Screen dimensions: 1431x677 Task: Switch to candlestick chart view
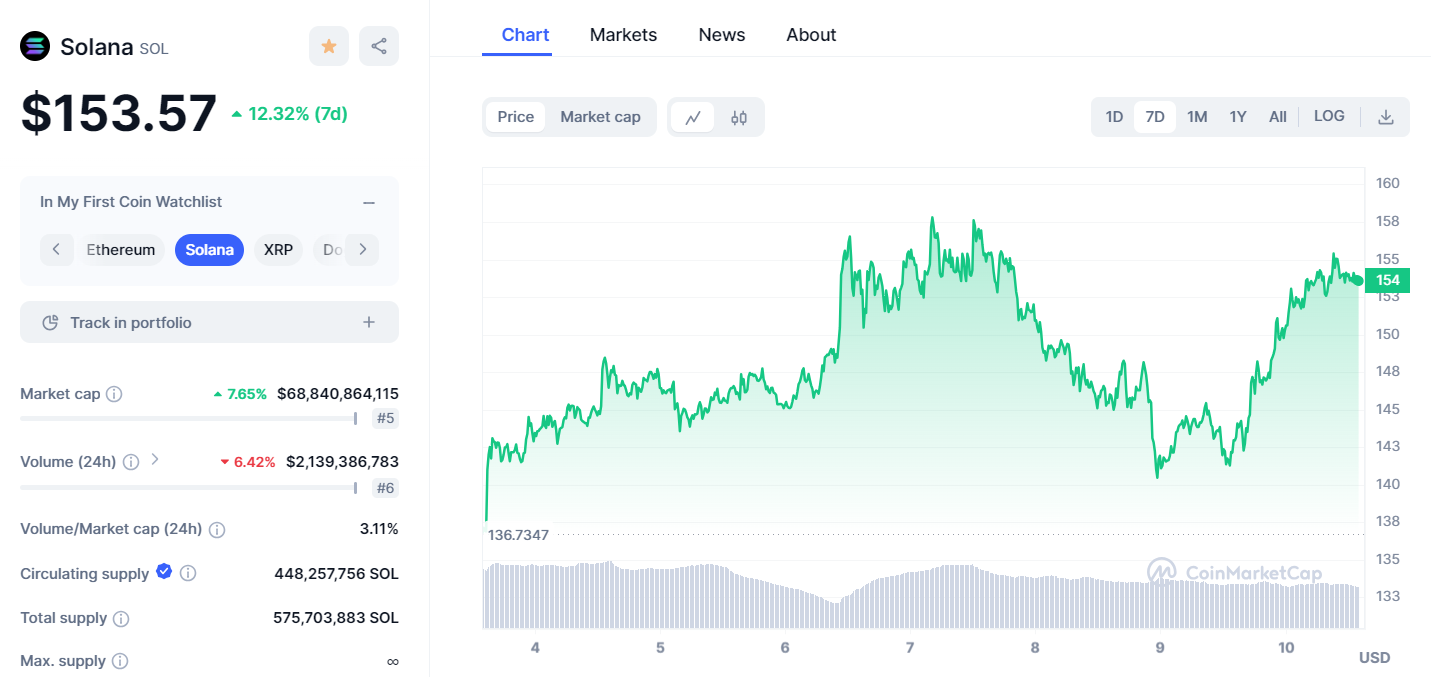(x=739, y=117)
